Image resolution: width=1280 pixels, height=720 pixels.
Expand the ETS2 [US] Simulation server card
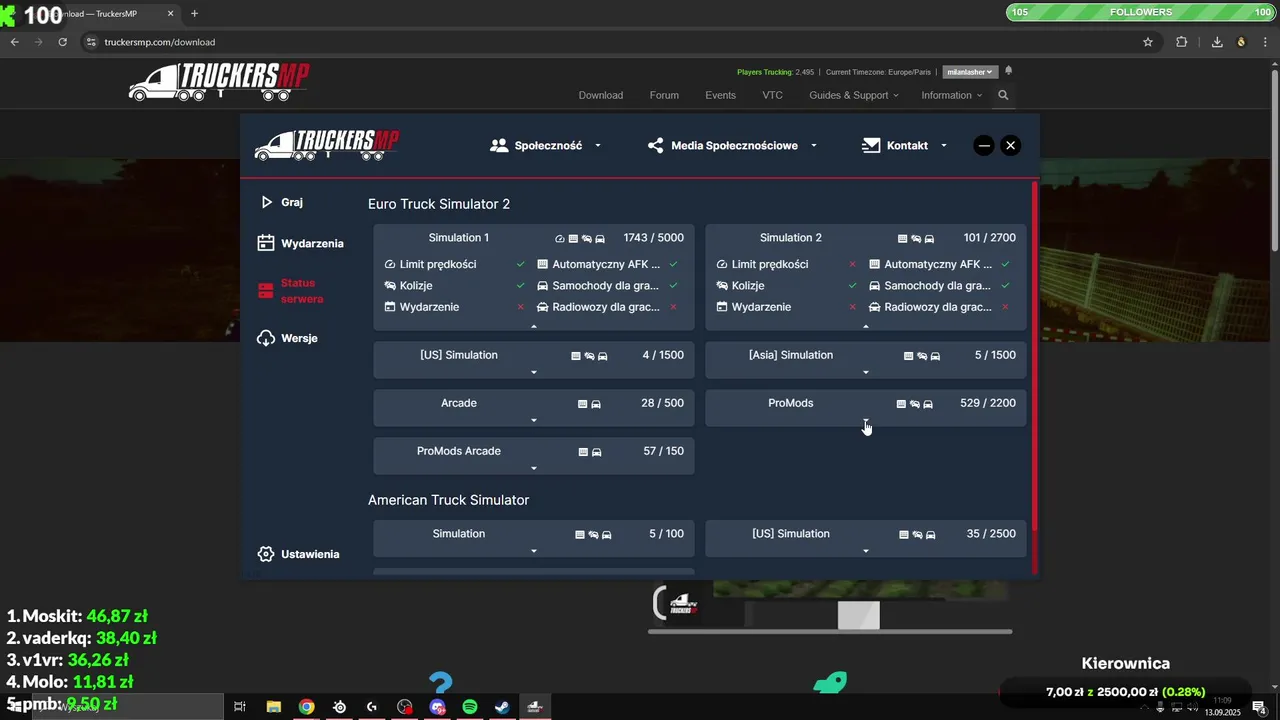[x=534, y=373]
